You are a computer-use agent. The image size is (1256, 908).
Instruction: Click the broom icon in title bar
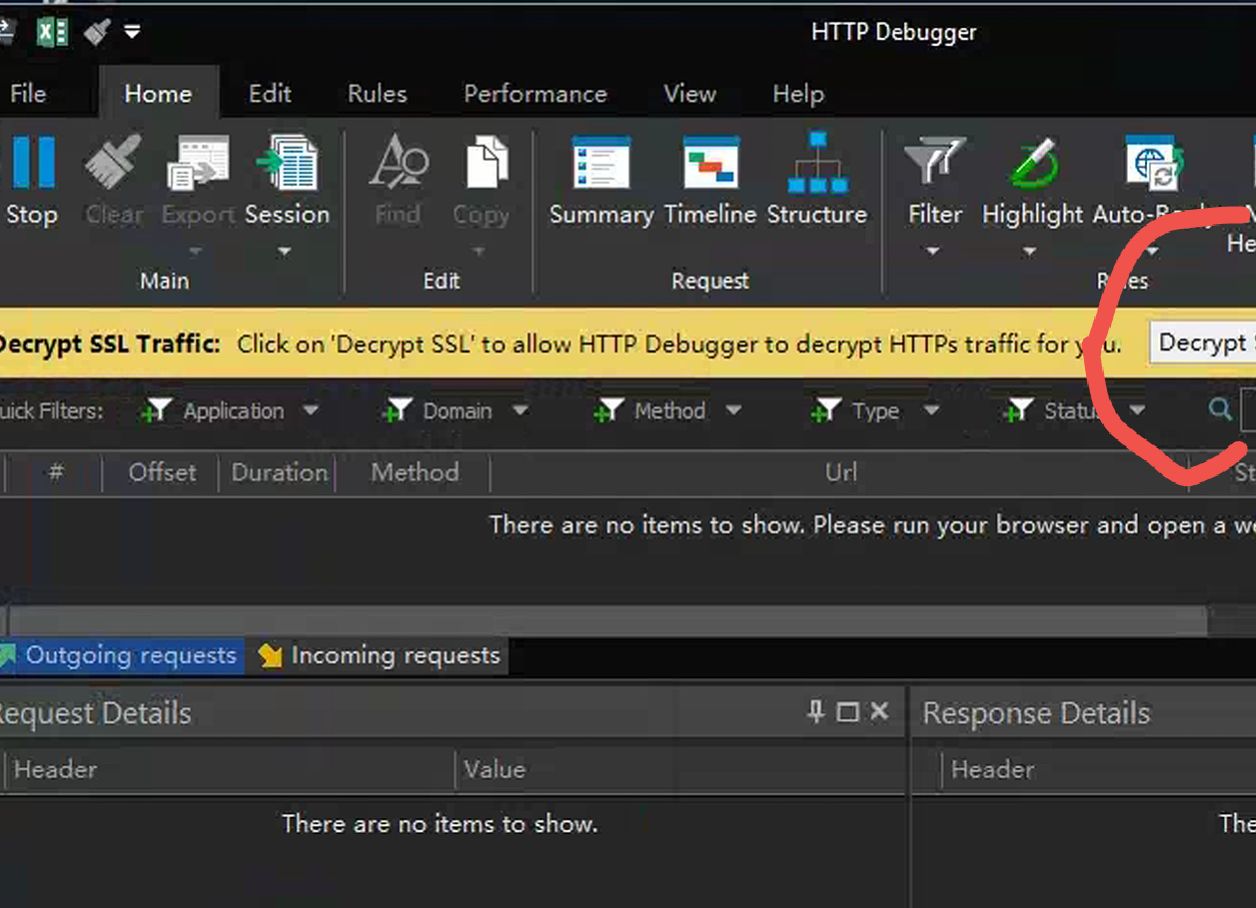pyautogui.click(x=97, y=32)
